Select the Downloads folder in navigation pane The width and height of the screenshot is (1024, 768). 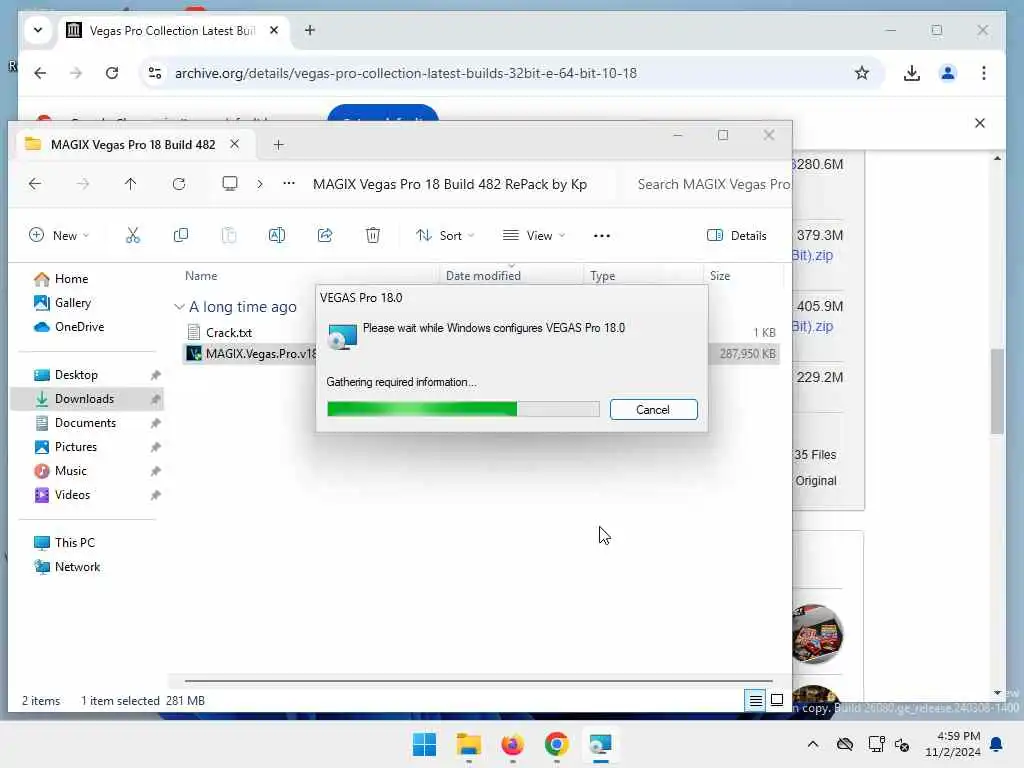tap(87, 399)
